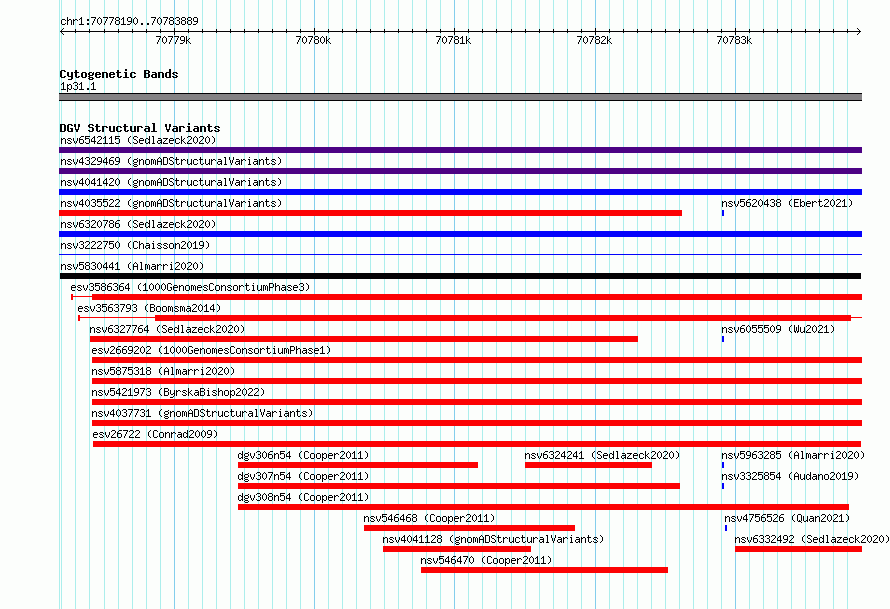The width and height of the screenshot is (890, 609).
Task: Select the red bar under dgv308n54
Action: tap(543, 507)
